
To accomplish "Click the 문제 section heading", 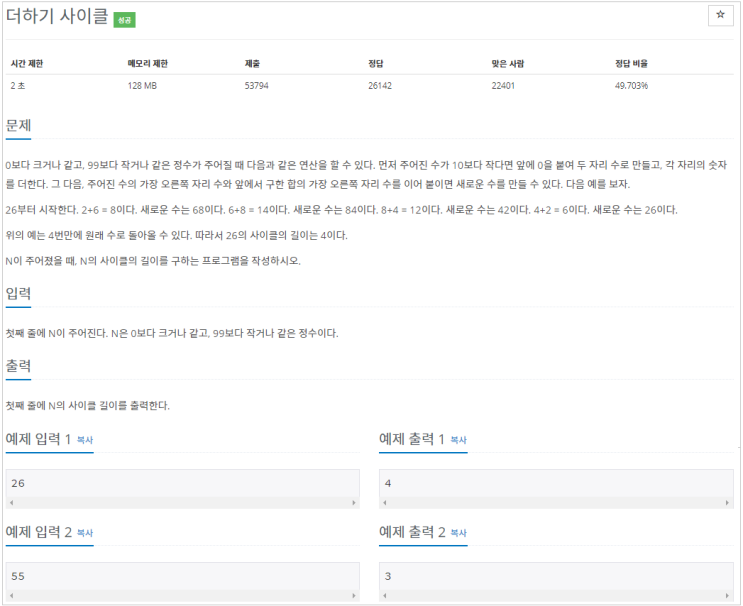I will 18,126.
